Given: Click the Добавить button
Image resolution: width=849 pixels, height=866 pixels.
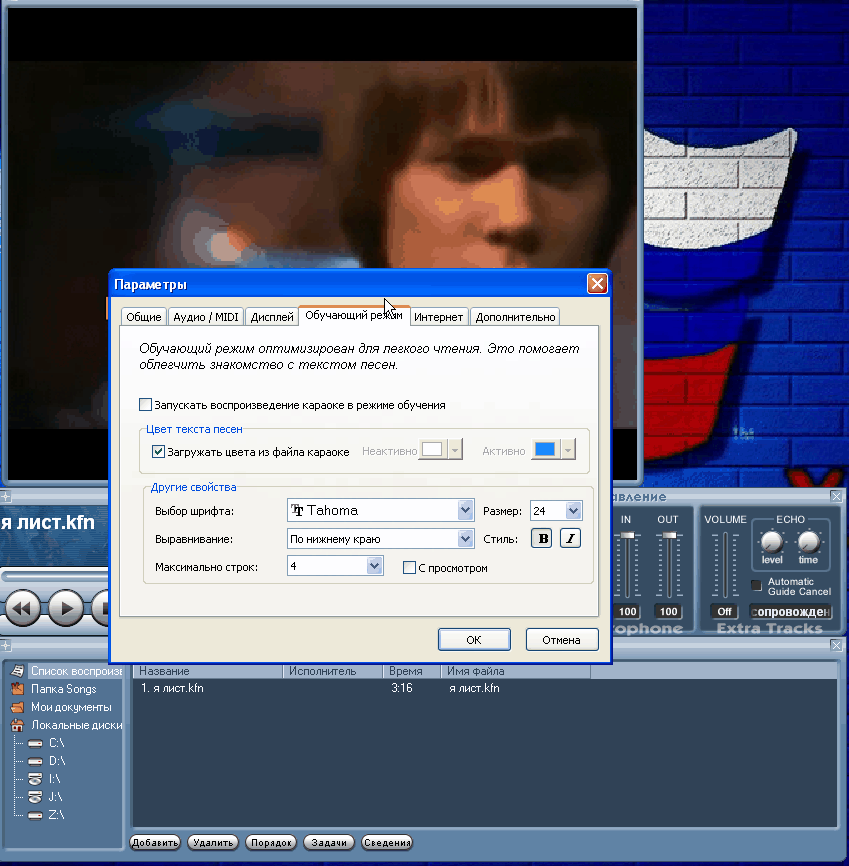Looking at the screenshot, I should (155, 842).
